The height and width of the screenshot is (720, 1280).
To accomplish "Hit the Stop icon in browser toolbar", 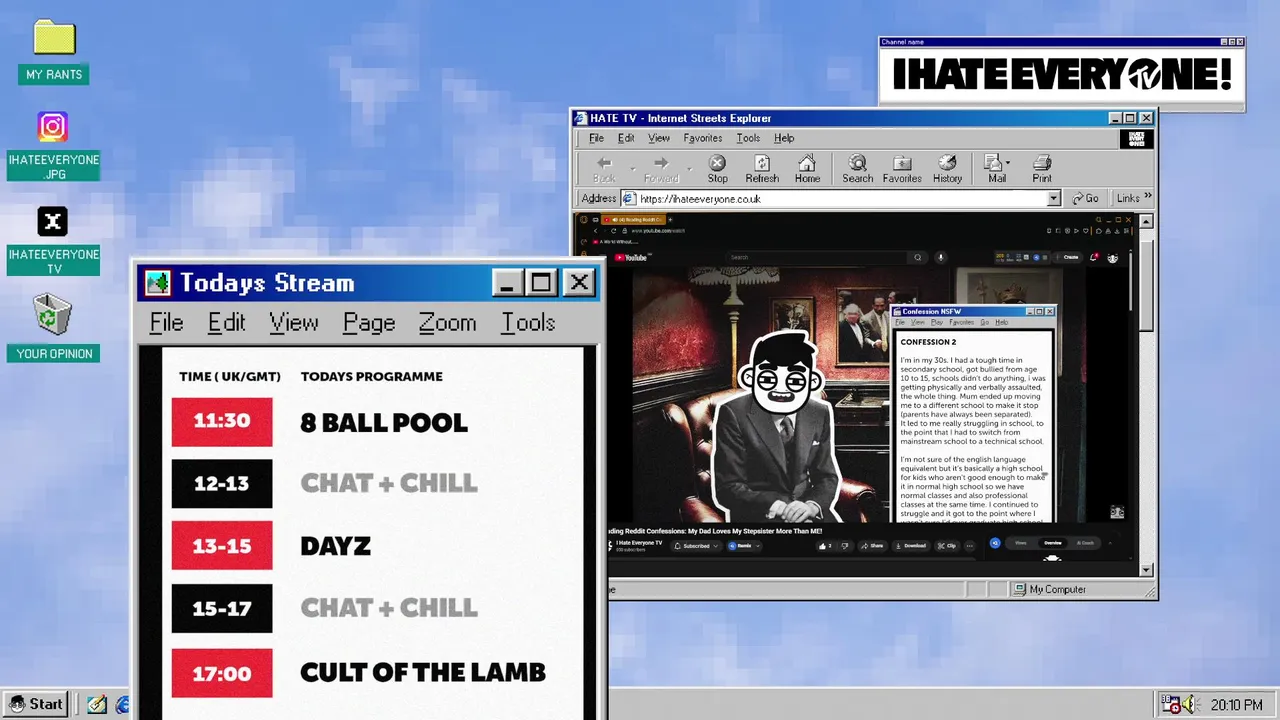I will click(x=717, y=163).
